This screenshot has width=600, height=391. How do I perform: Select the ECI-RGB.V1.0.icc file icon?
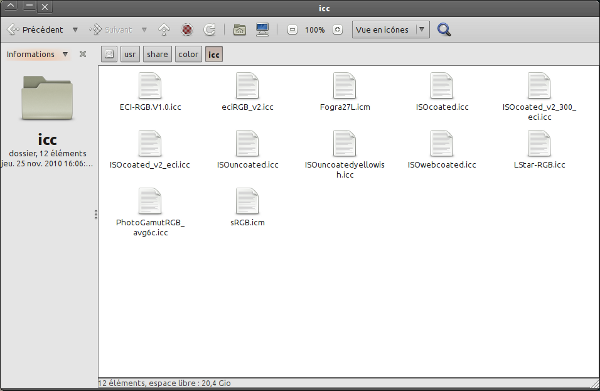pyautogui.click(x=150, y=86)
